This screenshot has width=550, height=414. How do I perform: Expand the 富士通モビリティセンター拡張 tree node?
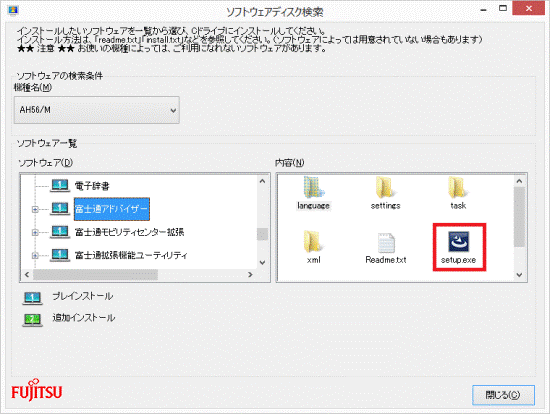coord(35,232)
